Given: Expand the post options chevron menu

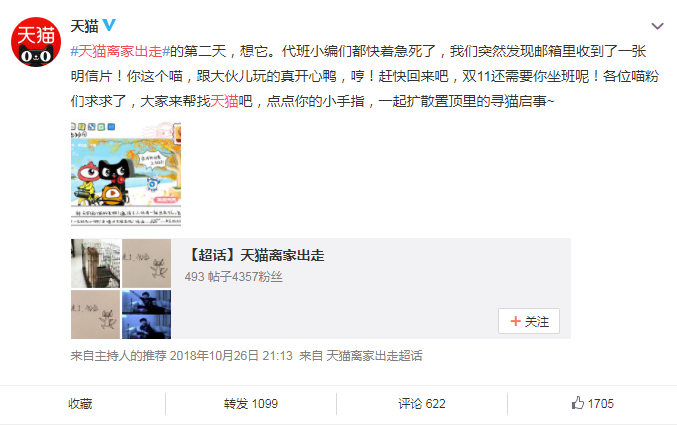Looking at the screenshot, I should coord(657,26).
